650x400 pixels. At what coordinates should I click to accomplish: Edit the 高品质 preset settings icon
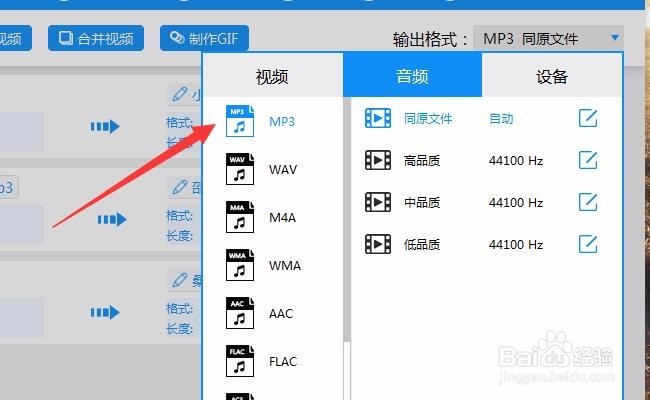click(x=588, y=160)
